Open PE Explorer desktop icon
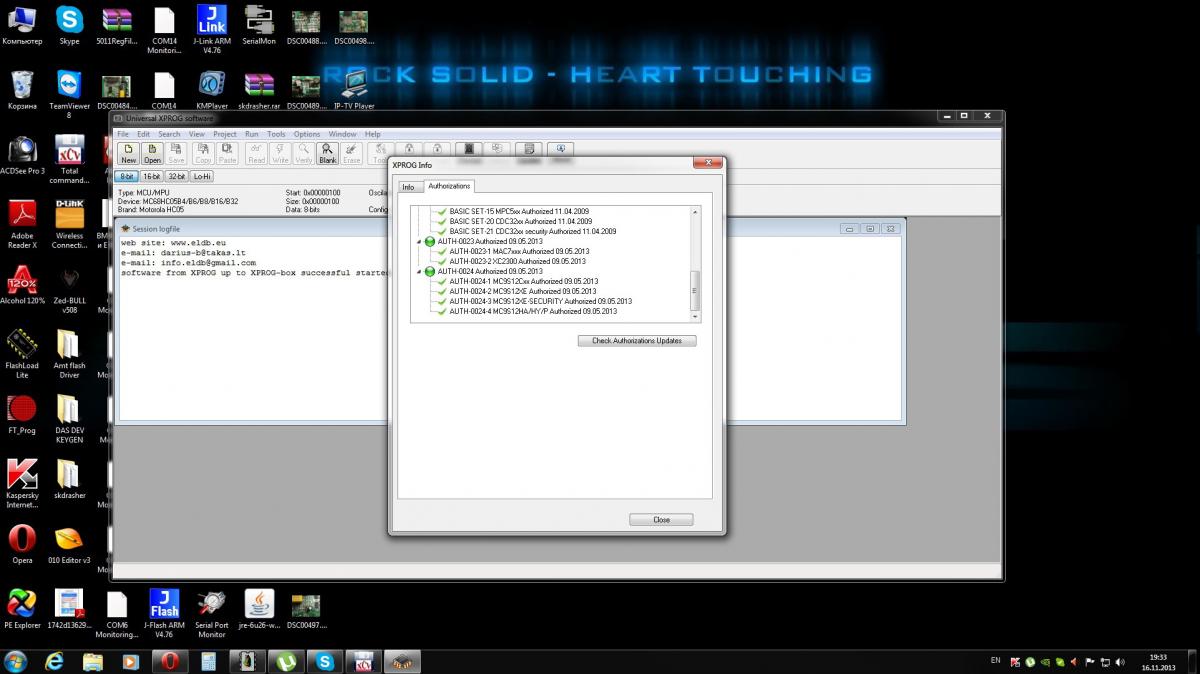The height and width of the screenshot is (674, 1200). tap(21, 604)
